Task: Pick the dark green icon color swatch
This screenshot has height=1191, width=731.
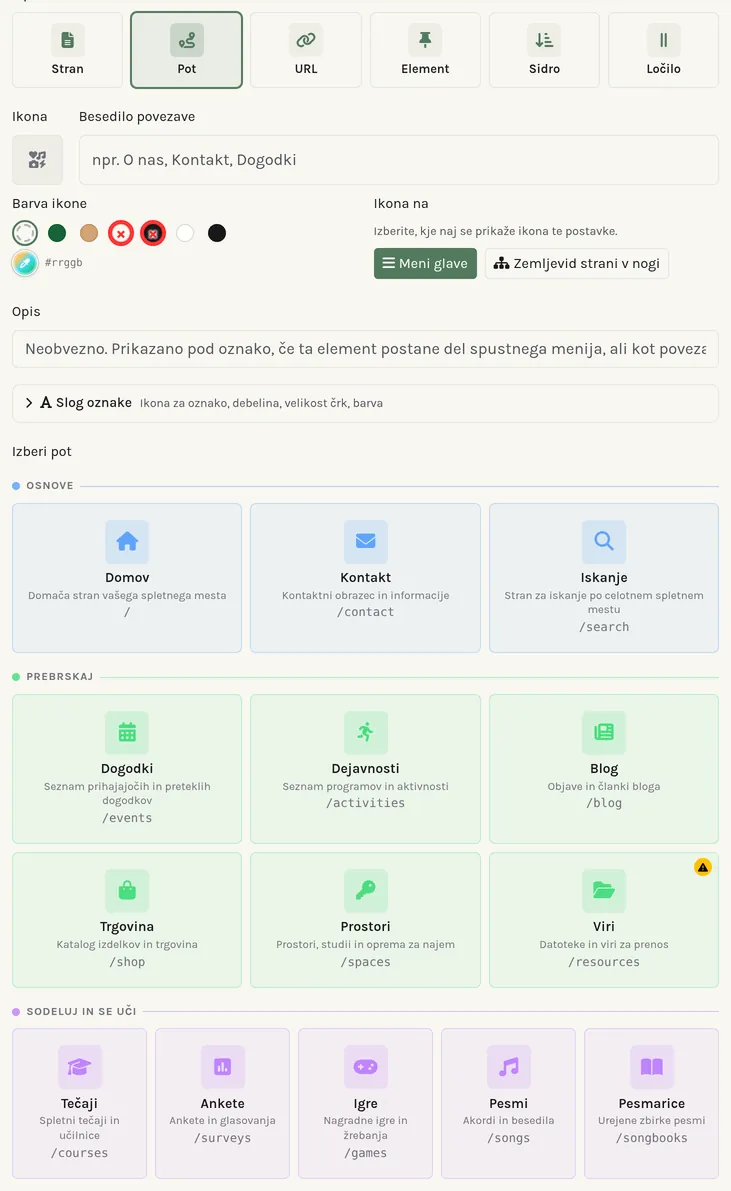Action: (x=57, y=232)
